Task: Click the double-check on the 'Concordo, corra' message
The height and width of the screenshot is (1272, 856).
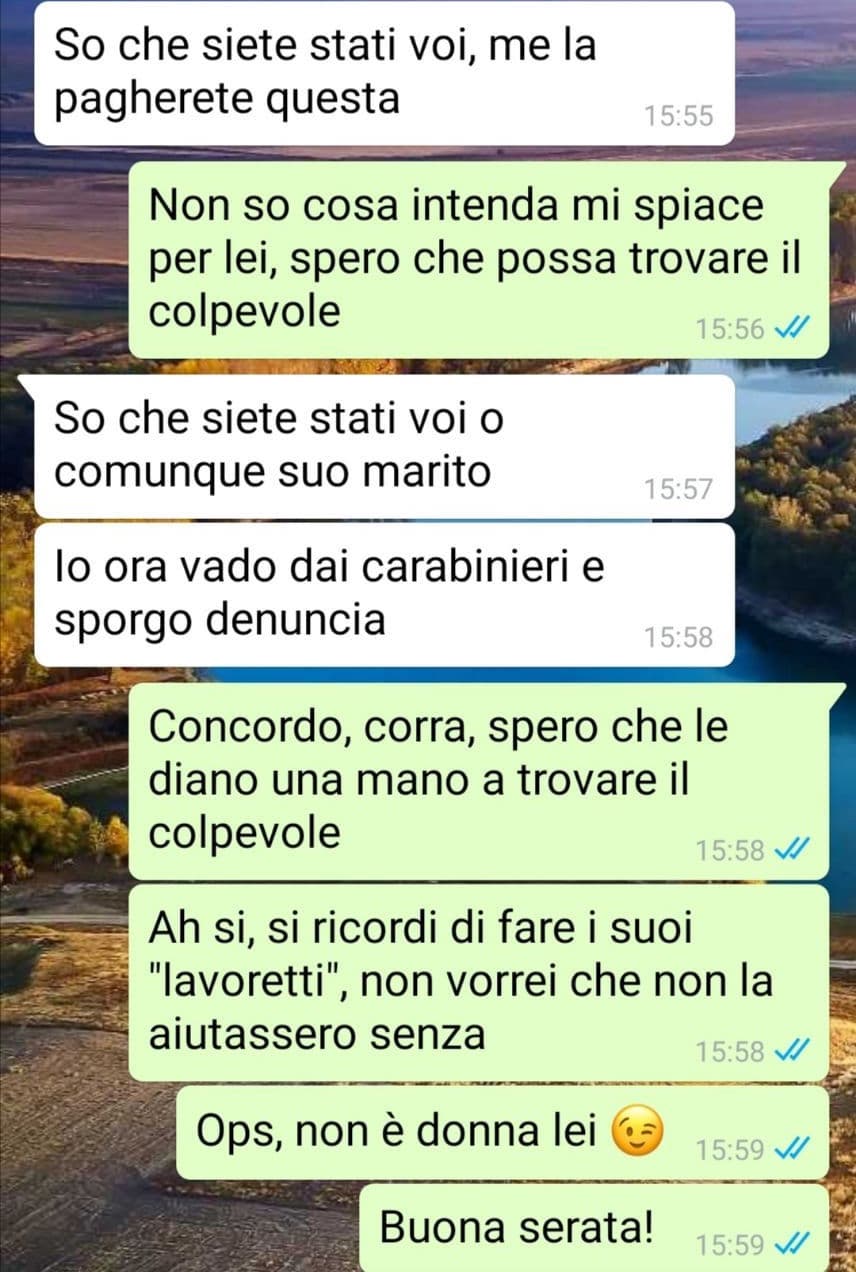Action: (791, 849)
